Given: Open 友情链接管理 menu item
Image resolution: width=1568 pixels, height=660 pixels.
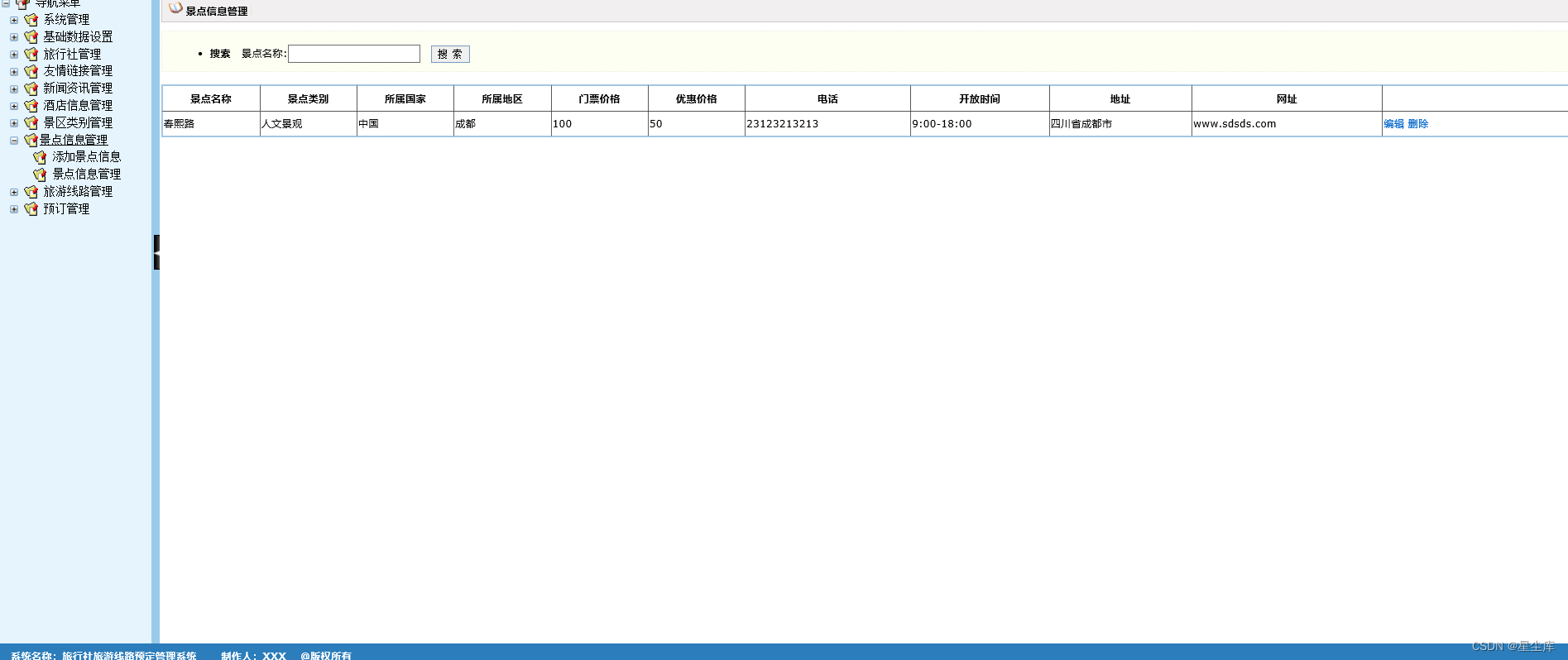Looking at the screenshot, I should pos(78,71).
